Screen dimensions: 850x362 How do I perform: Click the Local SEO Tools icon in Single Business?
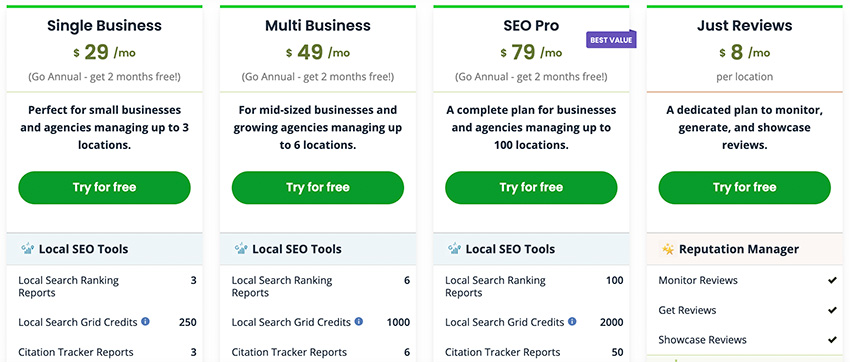click(x=28, y=249)
